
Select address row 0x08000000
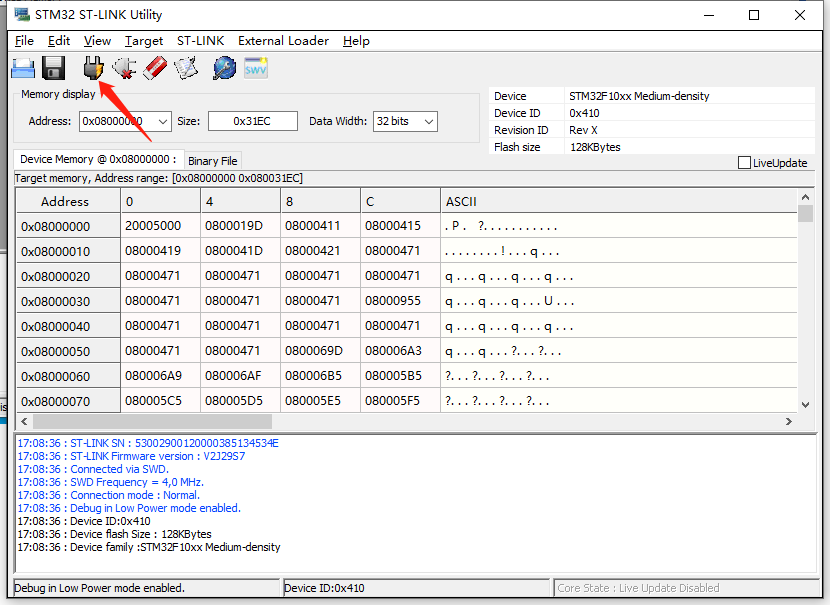click(68, 227)
